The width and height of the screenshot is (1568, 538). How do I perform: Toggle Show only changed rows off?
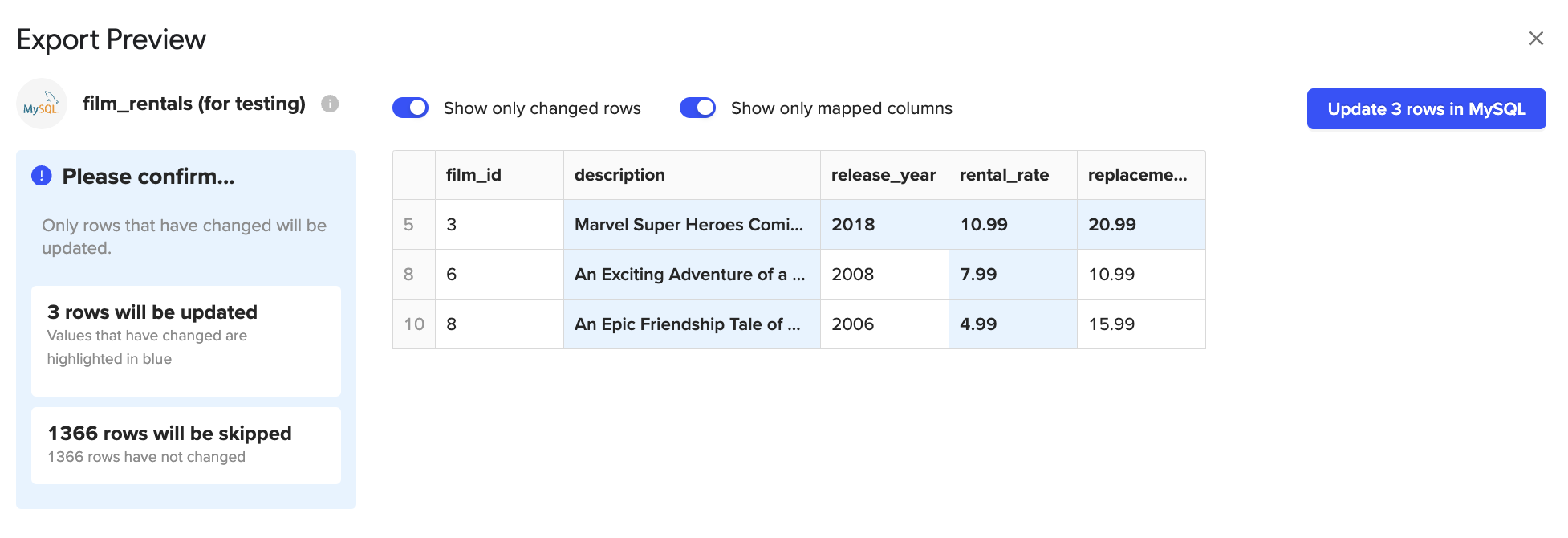click(410, 108)
